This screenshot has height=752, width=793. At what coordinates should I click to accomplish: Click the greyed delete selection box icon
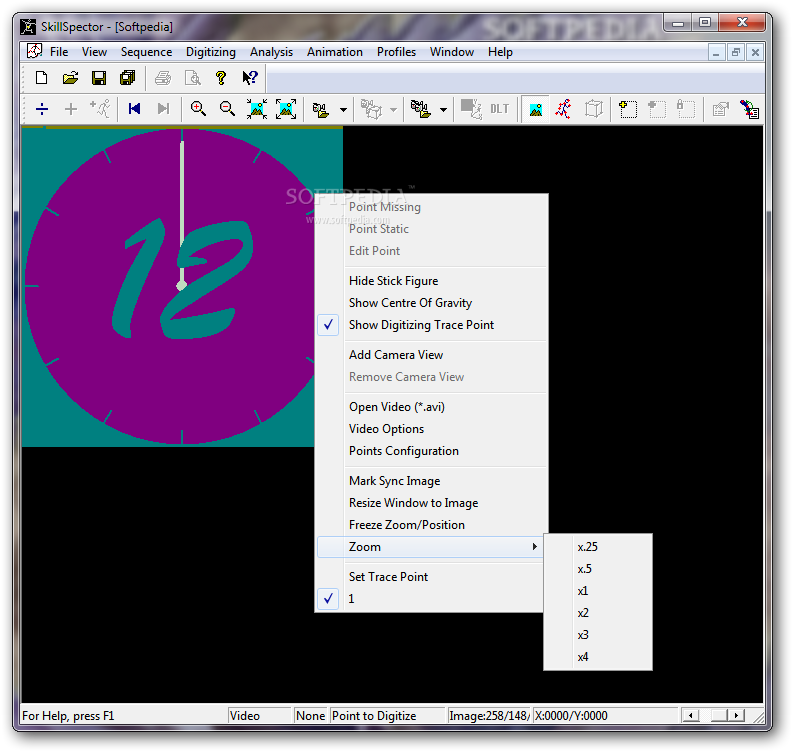coord(656,109)
